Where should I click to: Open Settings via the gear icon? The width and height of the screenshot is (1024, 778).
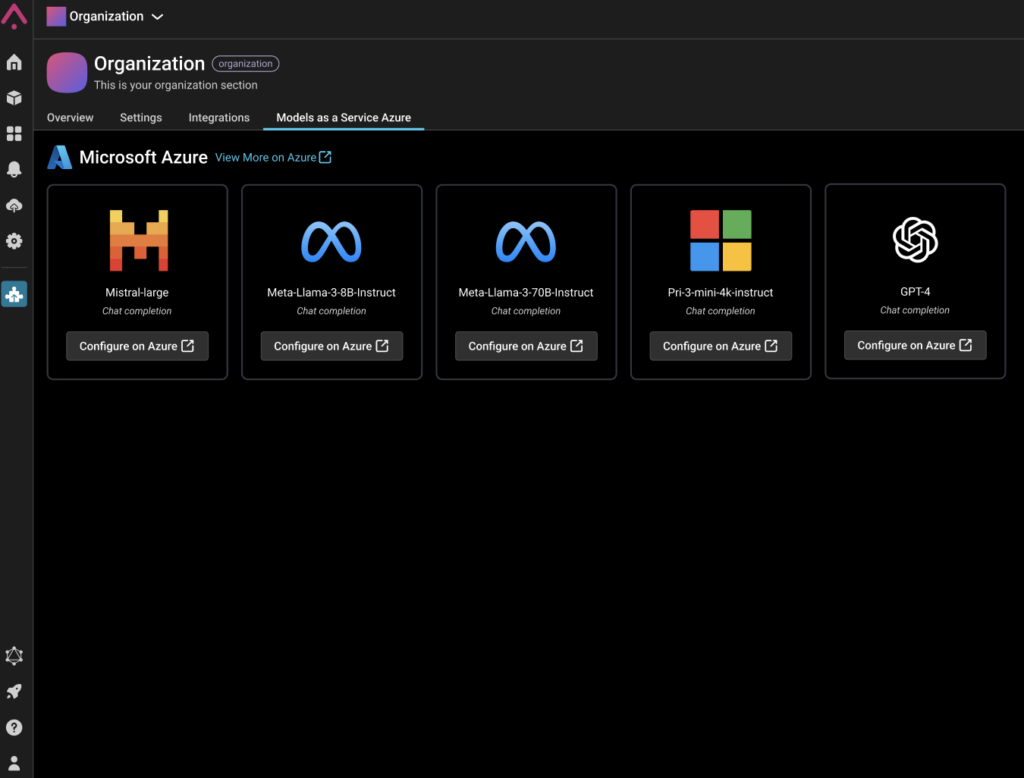[x=14, y=241]
